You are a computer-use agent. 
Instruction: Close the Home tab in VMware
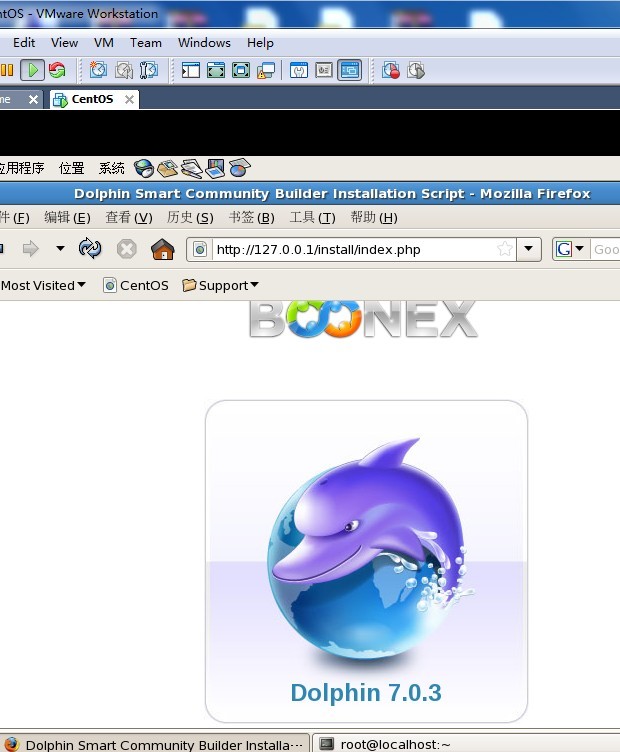pyautogui.click(x=33, y=99)
